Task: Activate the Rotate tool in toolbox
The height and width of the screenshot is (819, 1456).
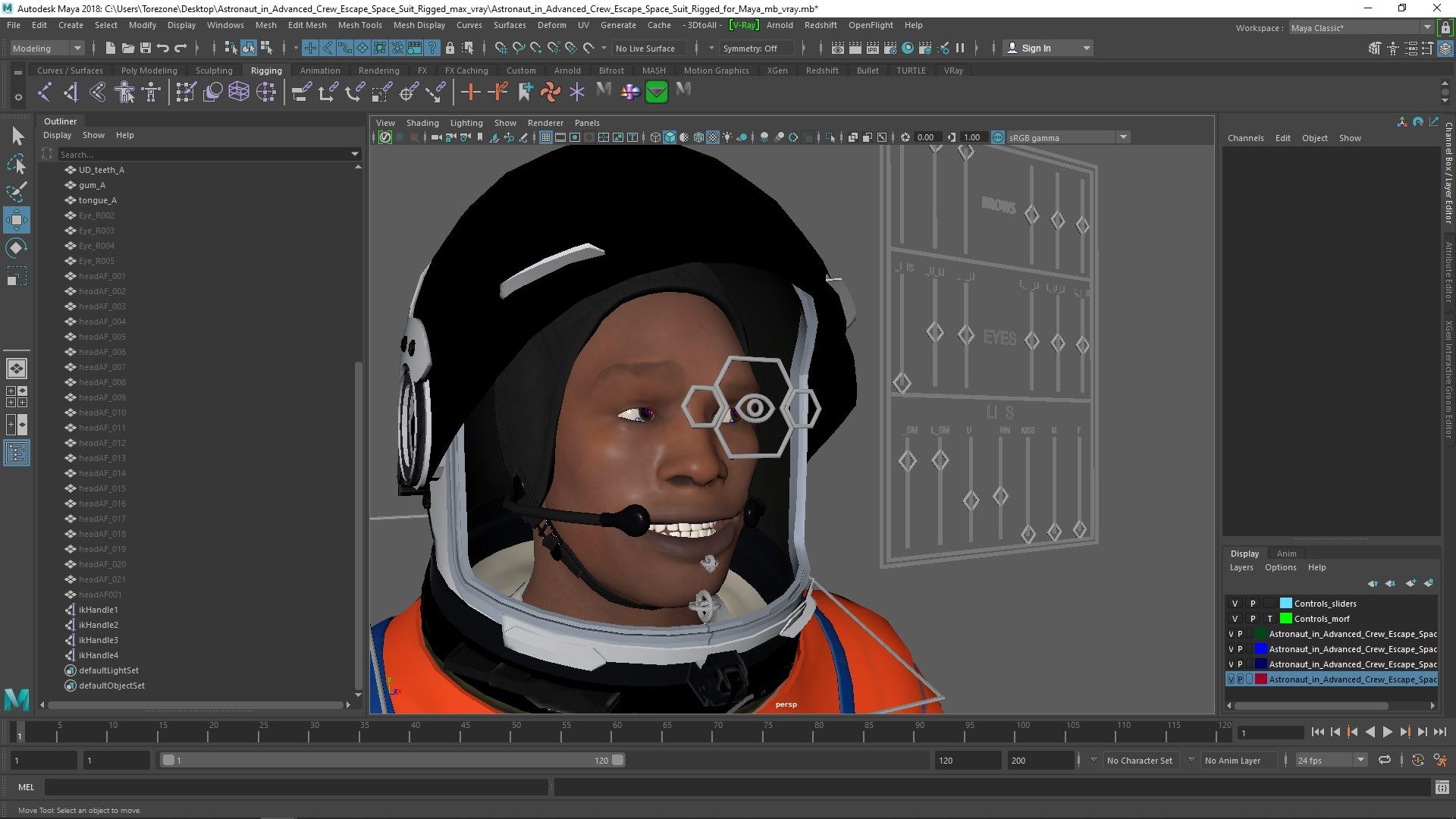Action: click(x=17, y=248)
